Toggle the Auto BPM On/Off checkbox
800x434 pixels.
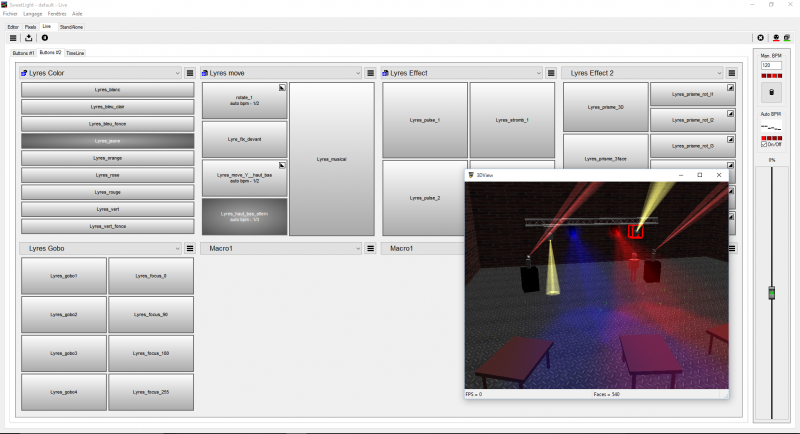point(765,145)
